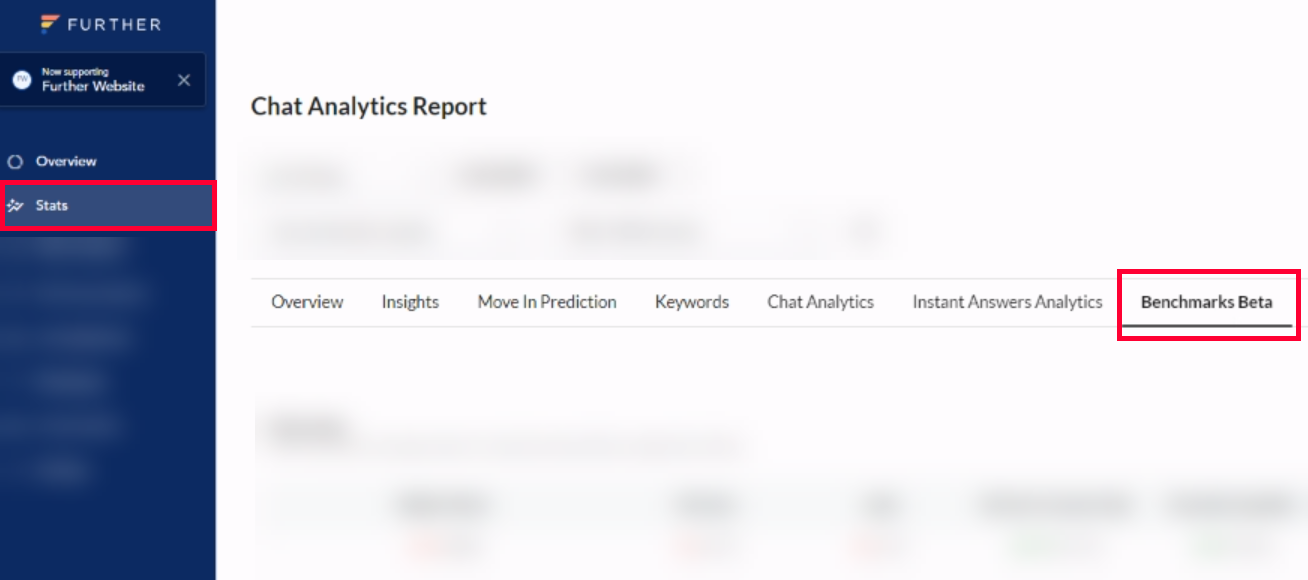Image resolution: width=1308 pixels, height=580 pixels.
Task: Open blurred control ending the filter row
Action: (862, 232)
